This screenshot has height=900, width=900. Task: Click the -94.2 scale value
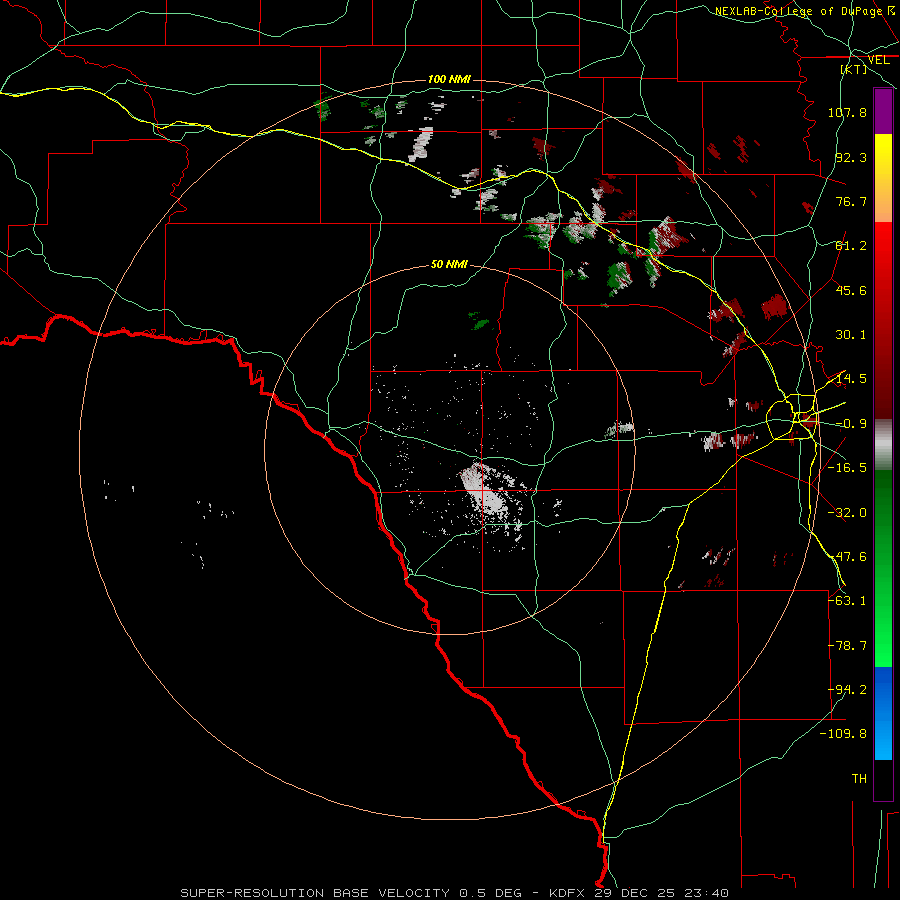tap(847, 690)
